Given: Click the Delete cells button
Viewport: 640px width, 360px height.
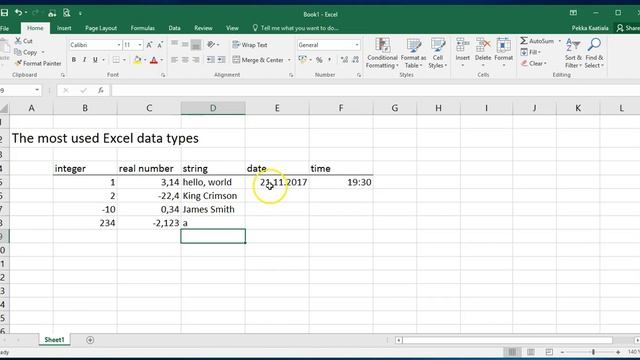Looking at the screenshot, I should pyautogui.click(x=483, y=53).
